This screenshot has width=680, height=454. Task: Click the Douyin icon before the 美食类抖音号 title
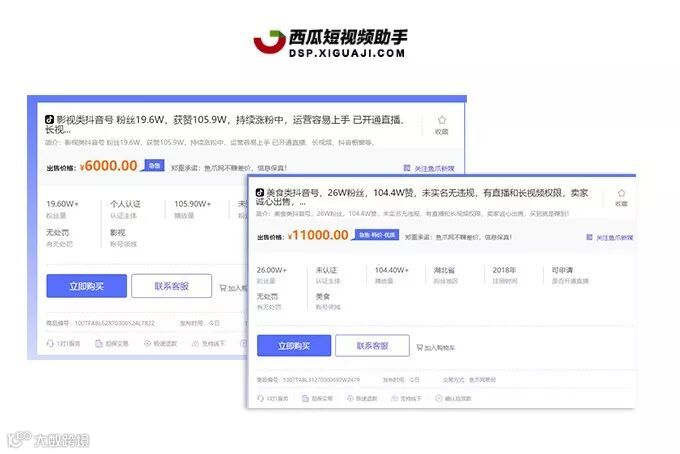point(260,193)
